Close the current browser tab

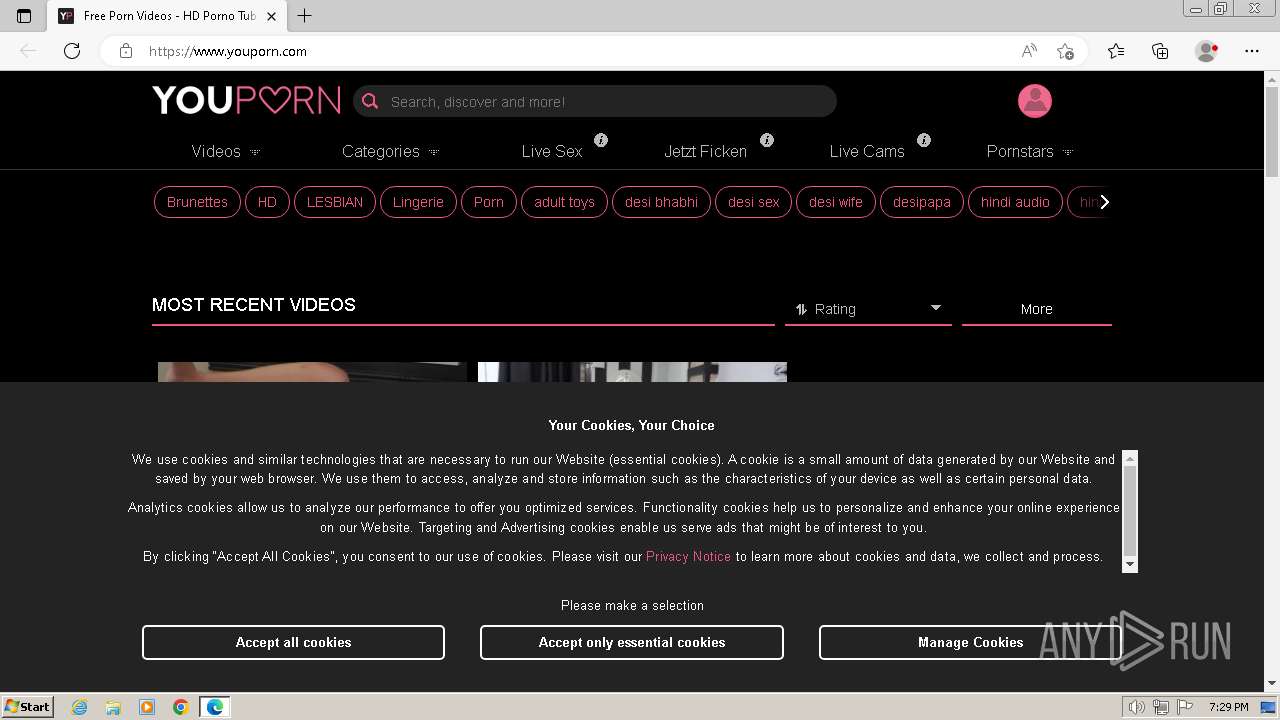pos(271,16)
